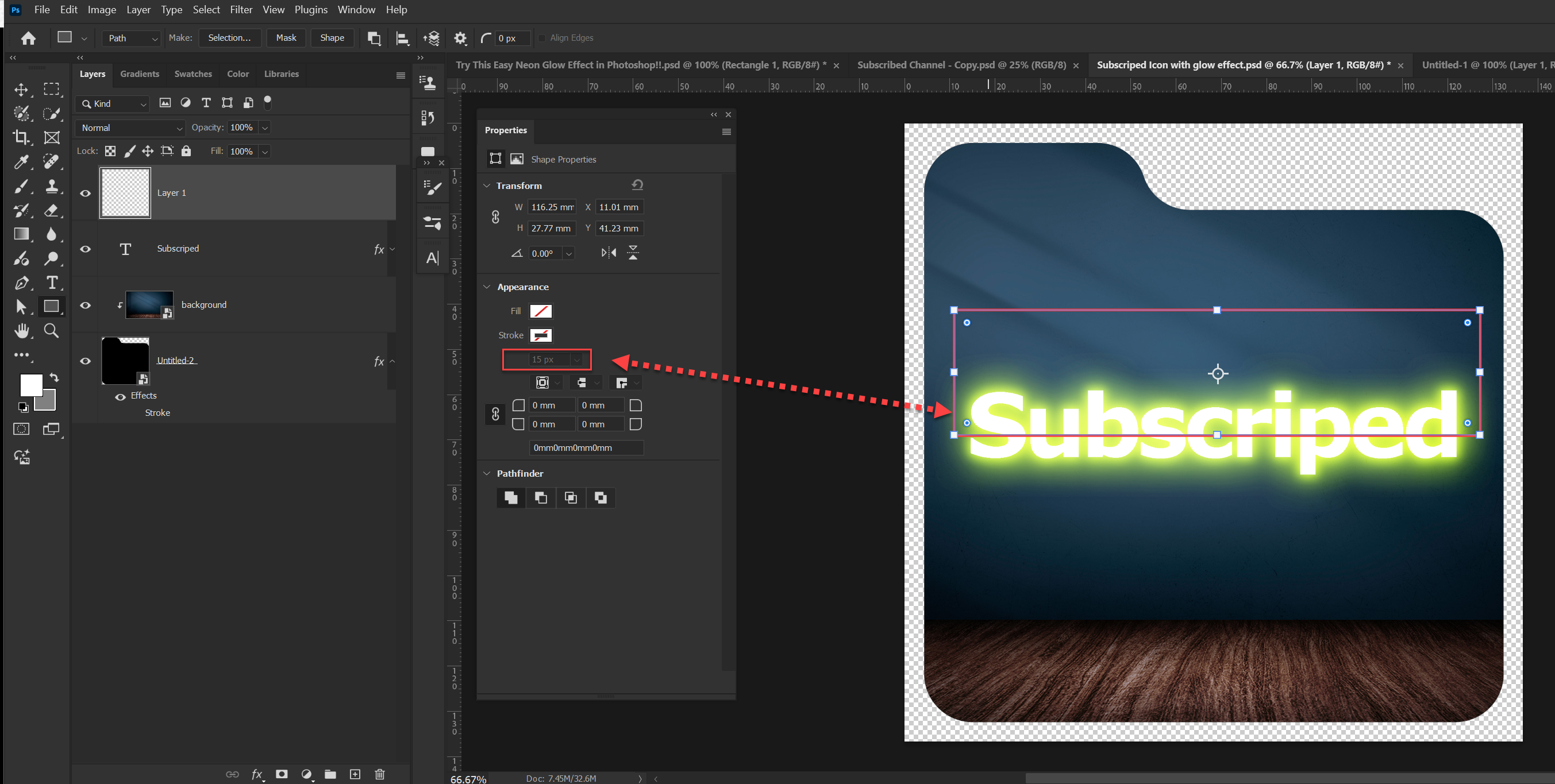Click the Delete layer trash icon
This screenshot has height=784, width=1555.
click(x=380, y=774)
